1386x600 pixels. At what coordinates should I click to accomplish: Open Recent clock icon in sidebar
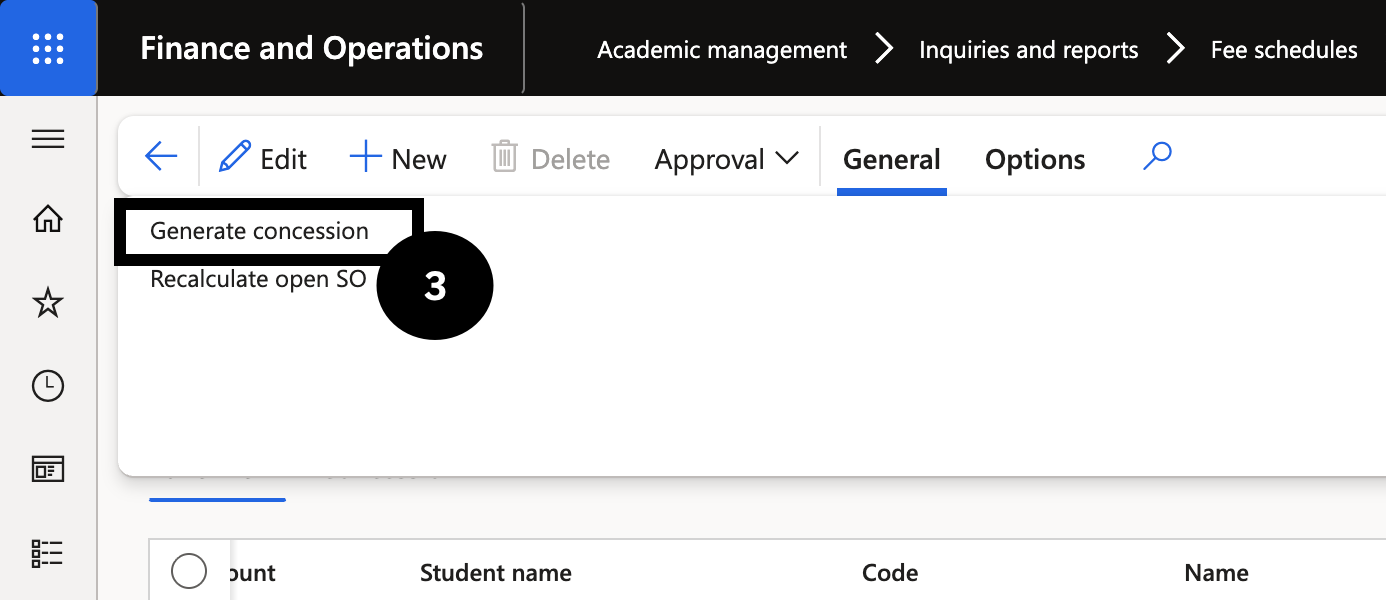pyautogui.click(x=48, y=386)
